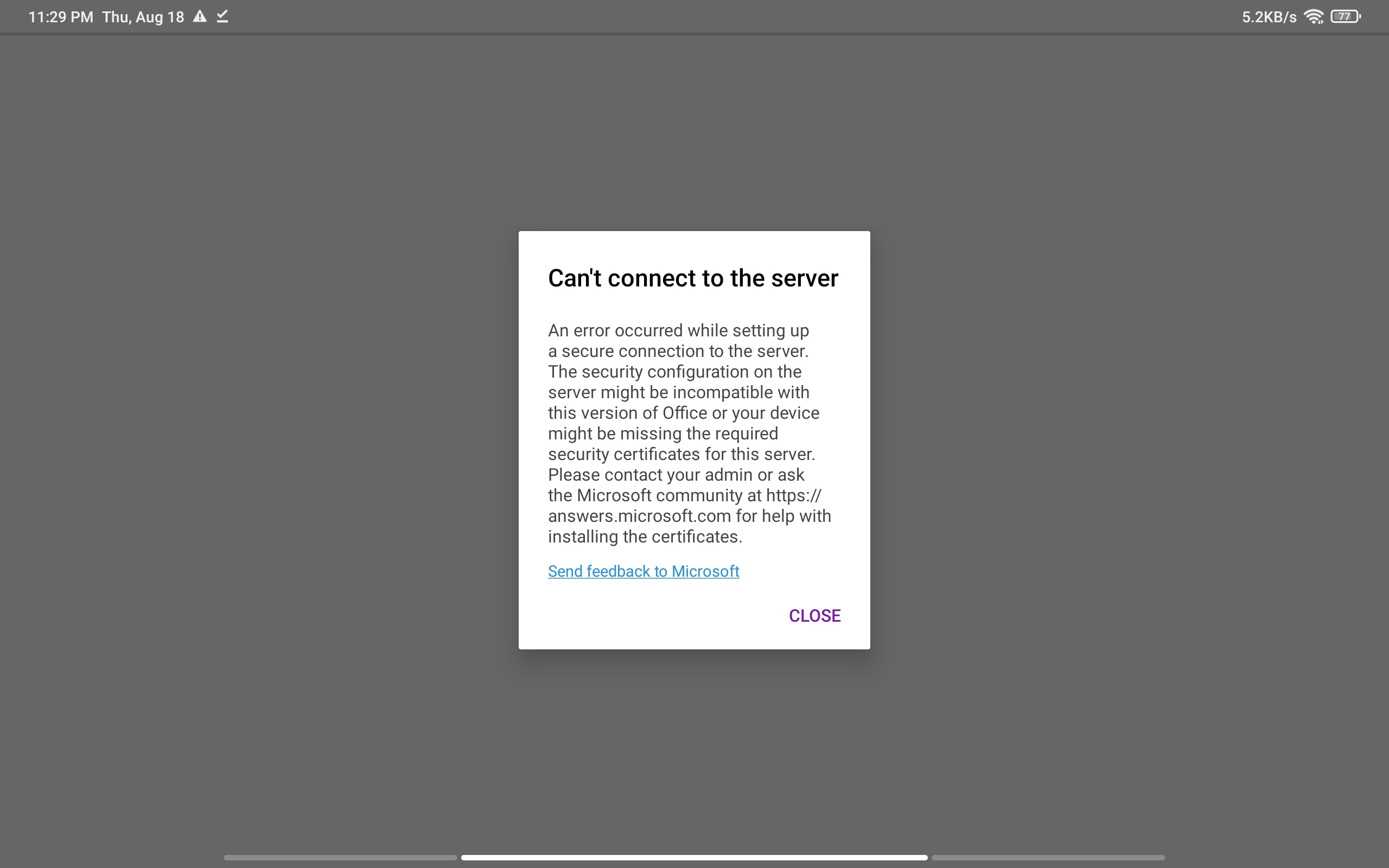Screen dimensions: 1389x868
Task: Tap the "Please contact your admin or ask" line
Action: click(x=676, y=475)
